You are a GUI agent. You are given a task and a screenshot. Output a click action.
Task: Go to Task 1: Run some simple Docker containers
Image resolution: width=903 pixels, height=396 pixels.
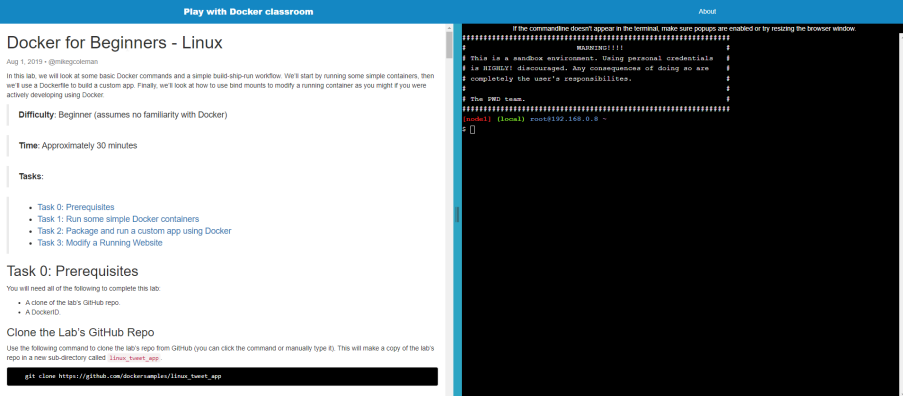click(x=118, y=219)
